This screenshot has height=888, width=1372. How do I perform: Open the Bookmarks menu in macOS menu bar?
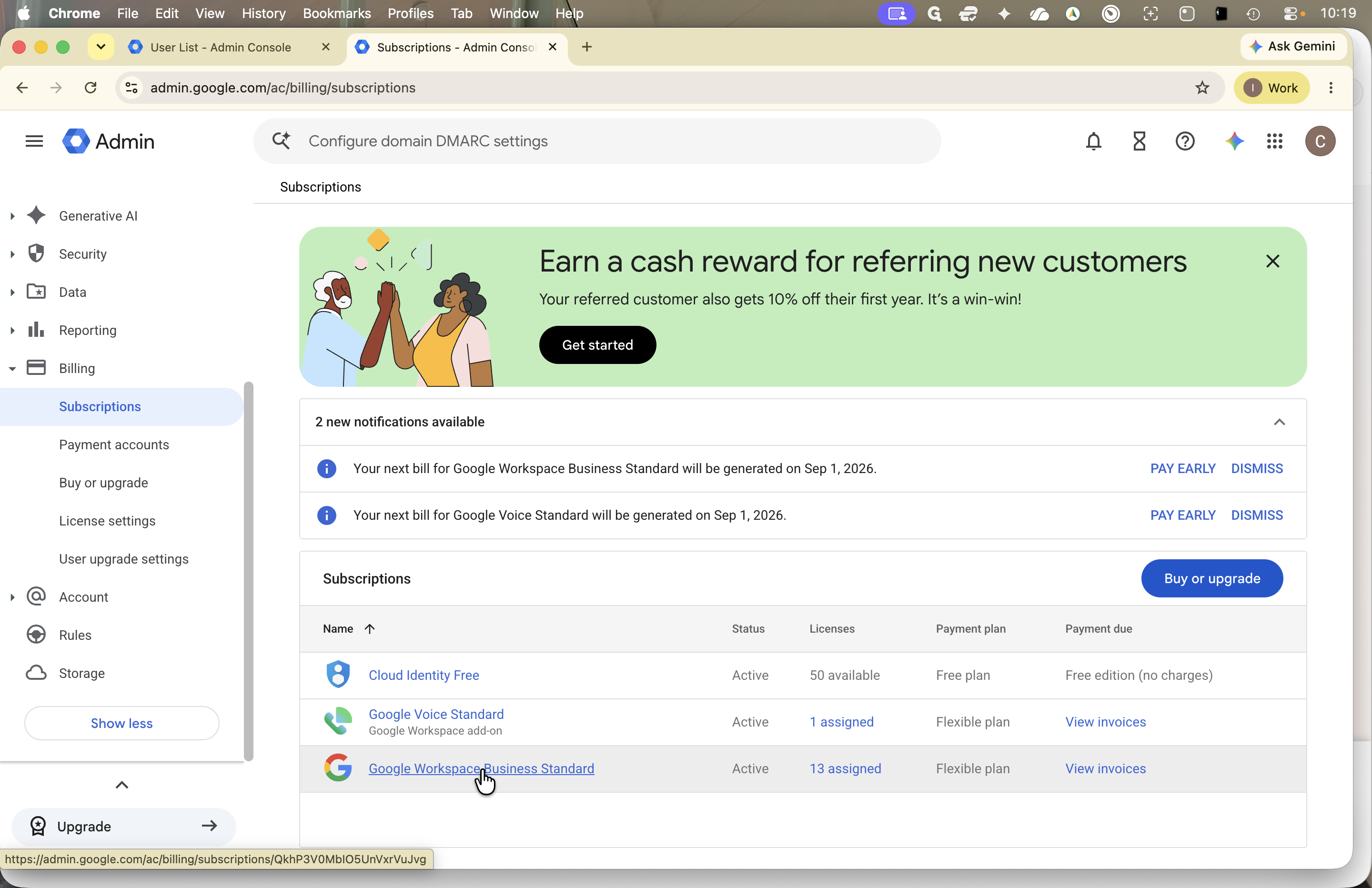tap(337, 13)
